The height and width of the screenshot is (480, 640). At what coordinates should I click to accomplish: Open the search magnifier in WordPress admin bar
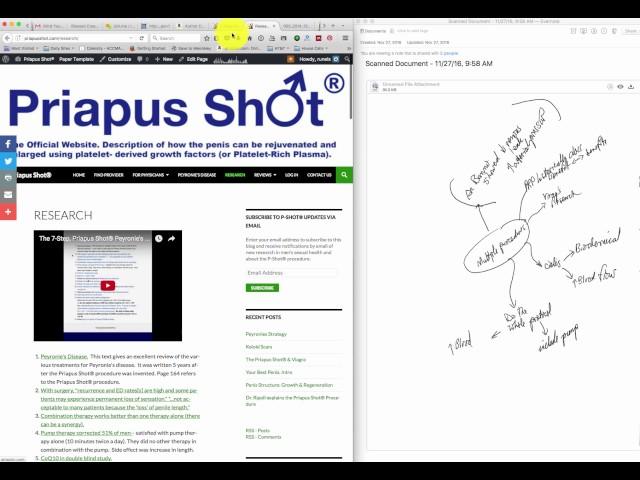[347, 59]
